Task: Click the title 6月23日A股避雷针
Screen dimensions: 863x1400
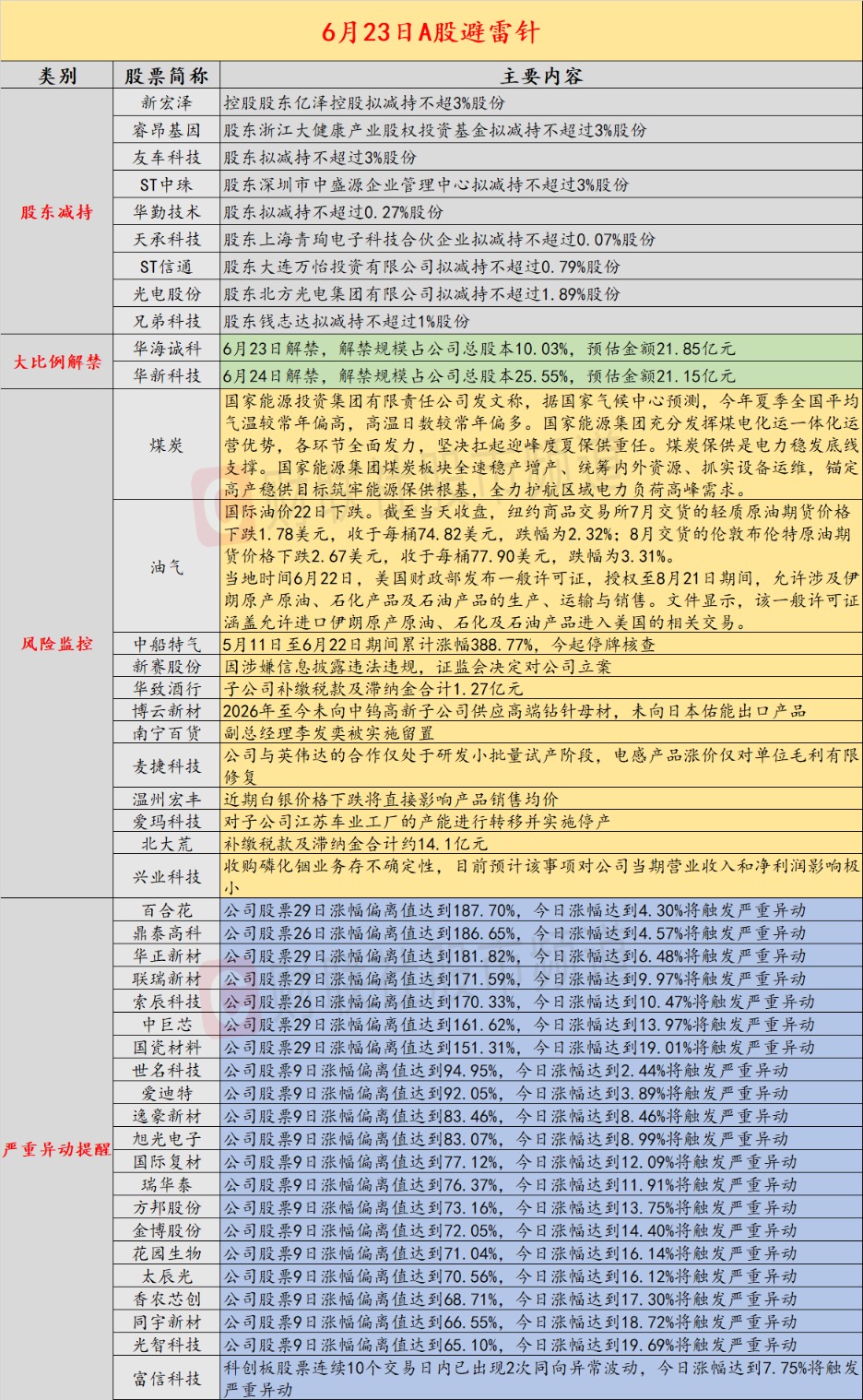Action: point(431,32)
